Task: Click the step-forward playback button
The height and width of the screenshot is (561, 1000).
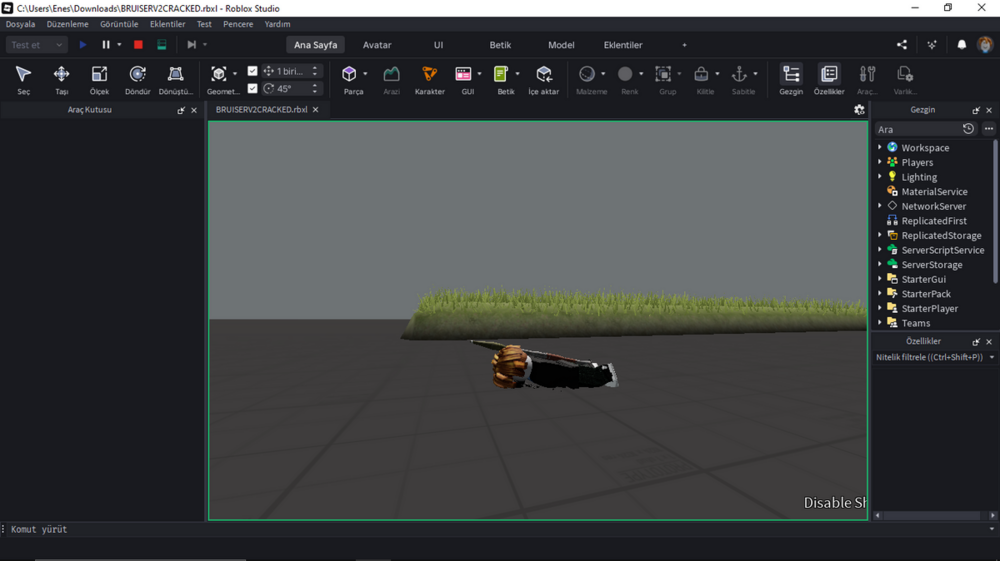Action: 191,45
